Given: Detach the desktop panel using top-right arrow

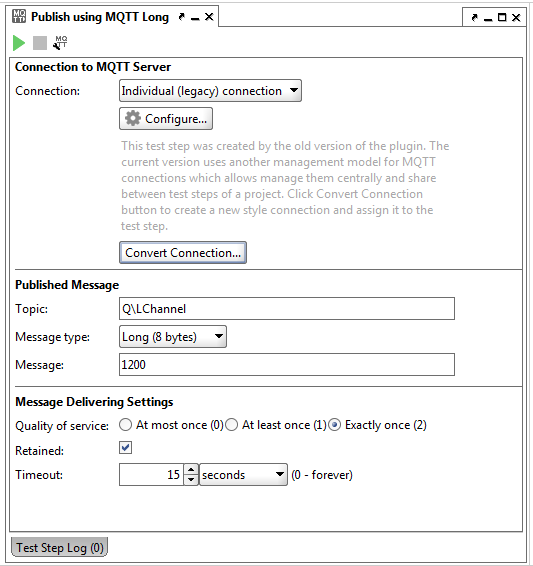Looking at the screenshot, I should click(474, 17).
